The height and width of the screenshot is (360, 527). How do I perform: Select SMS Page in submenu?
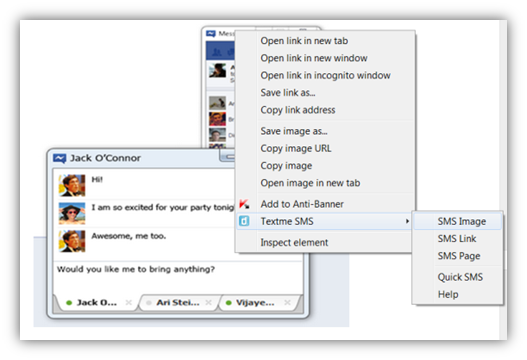click(x=458, y=256)
